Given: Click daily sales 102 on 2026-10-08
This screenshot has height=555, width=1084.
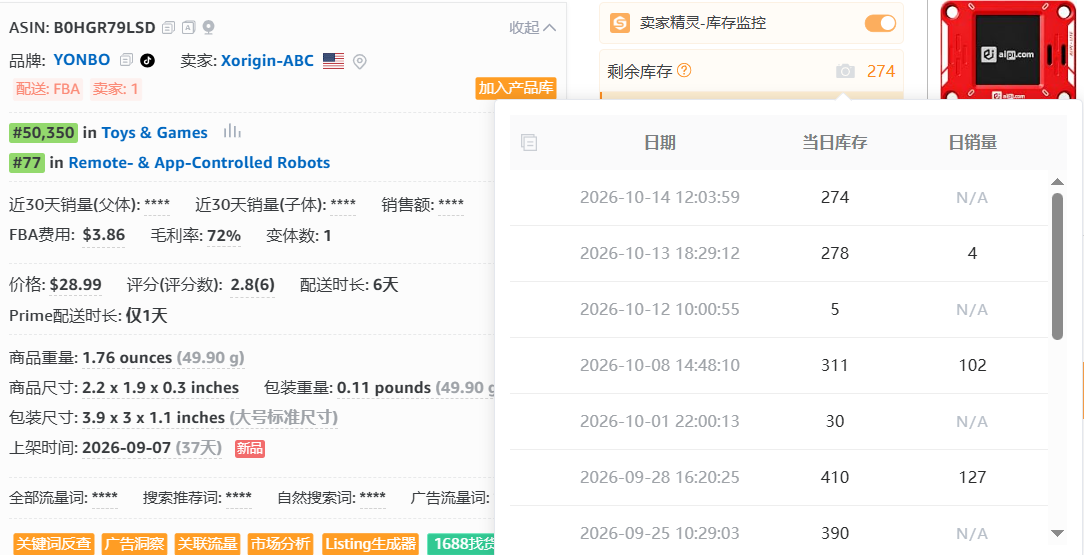Looking at the screenshot, I should pos(972,366).
